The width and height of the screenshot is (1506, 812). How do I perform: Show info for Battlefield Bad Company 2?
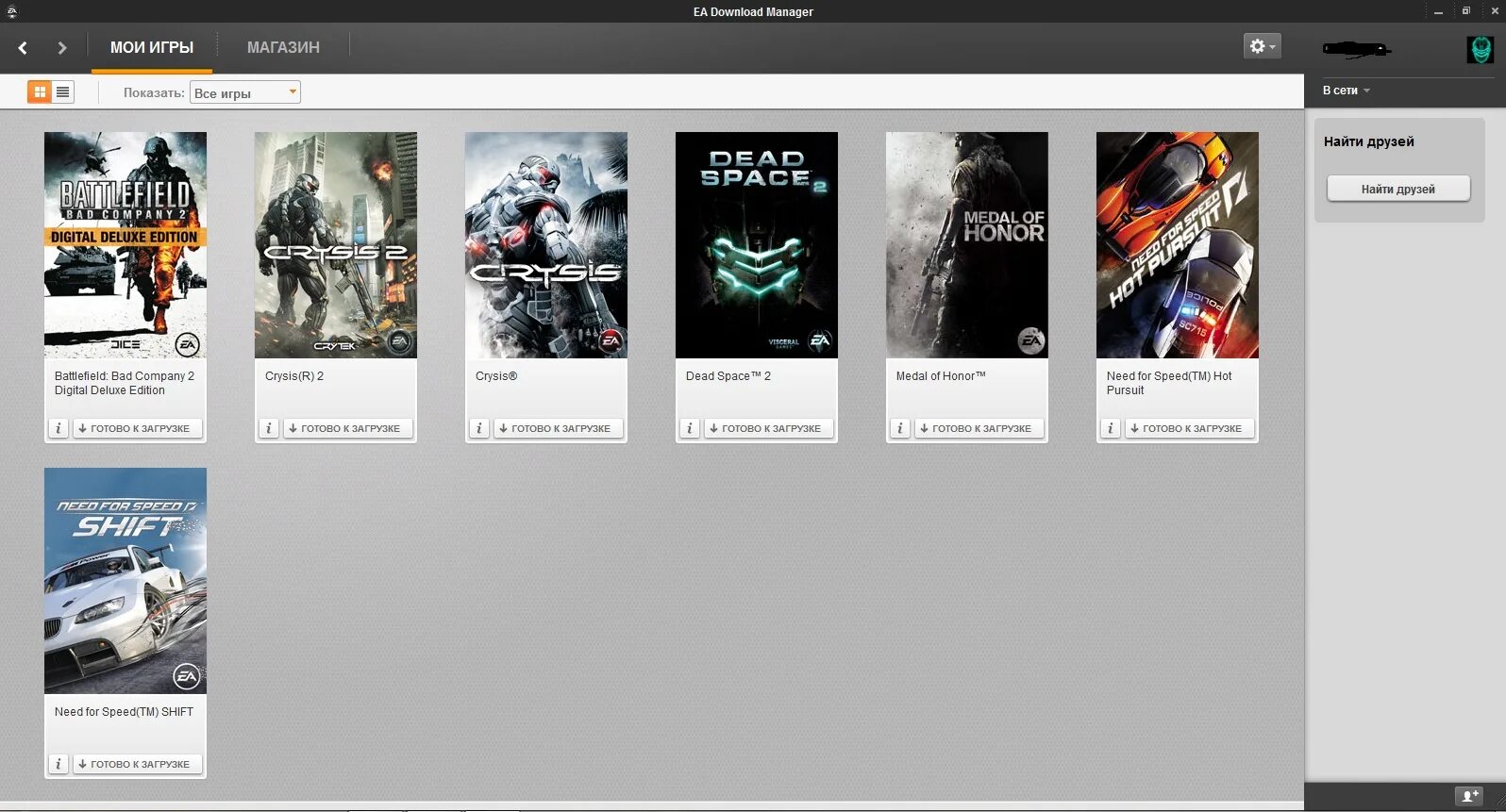[59, 428]
